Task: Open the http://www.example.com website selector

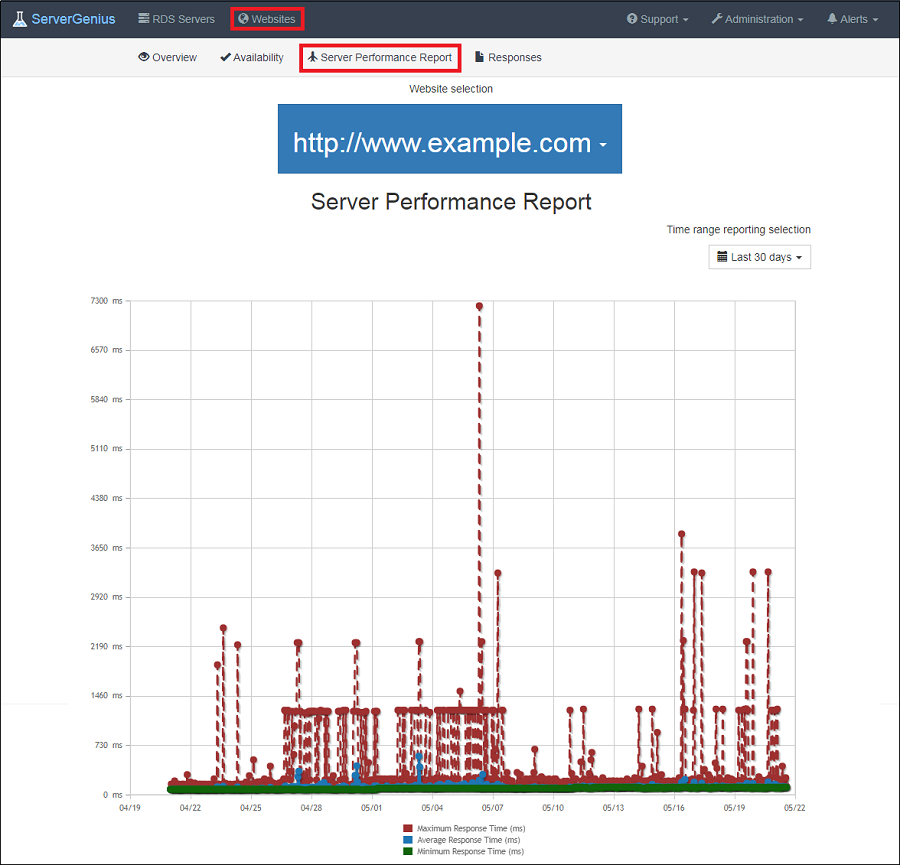Action: pos(449,142)
